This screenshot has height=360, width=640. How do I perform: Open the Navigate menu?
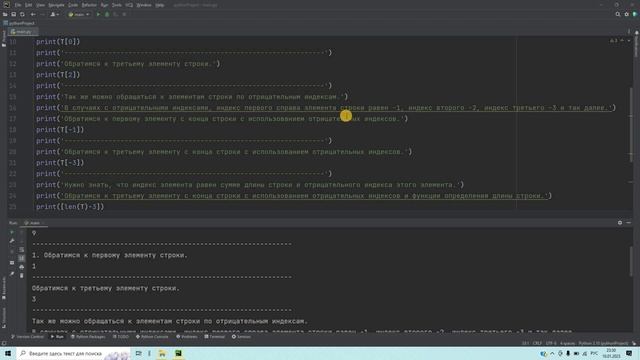coord(56,5)
